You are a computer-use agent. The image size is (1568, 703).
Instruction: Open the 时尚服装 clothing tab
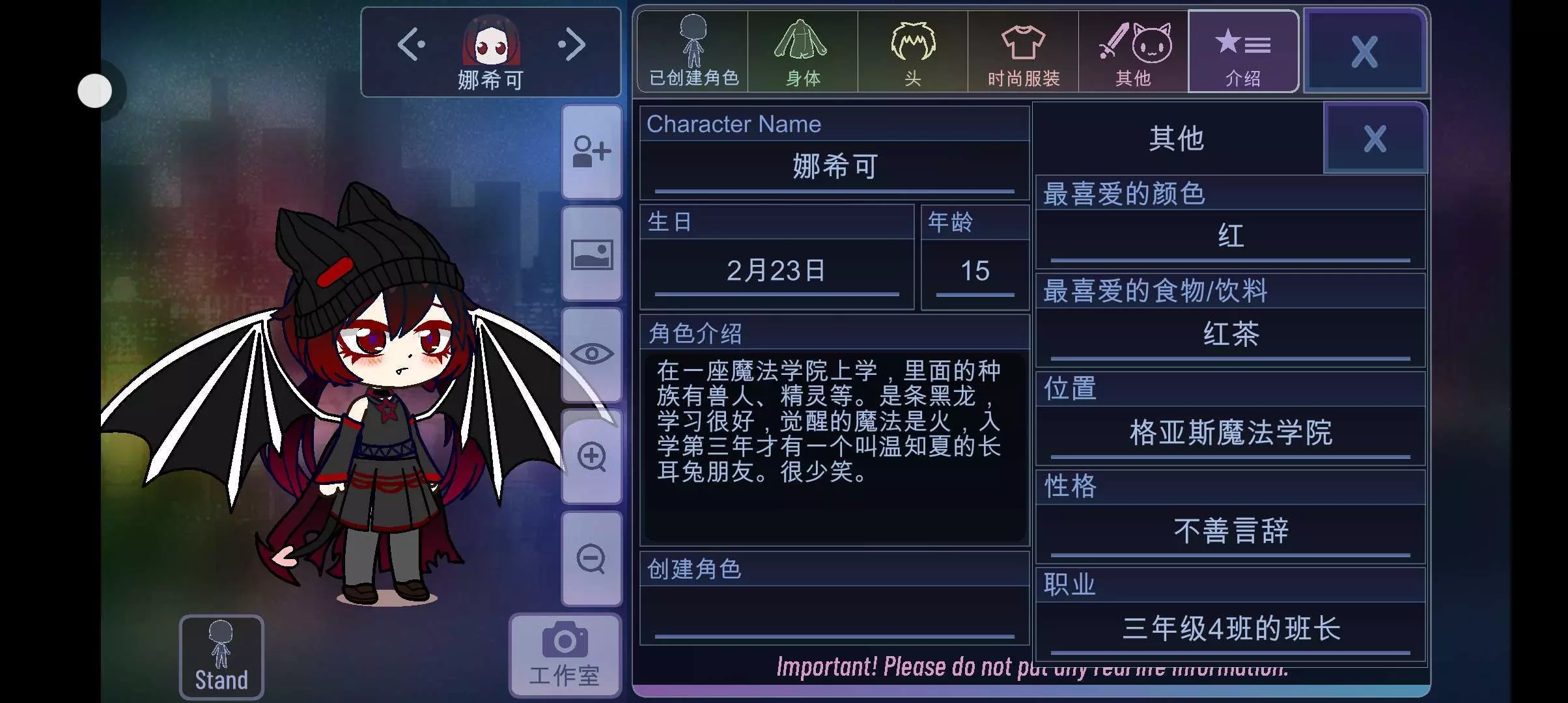point(1023,51)
